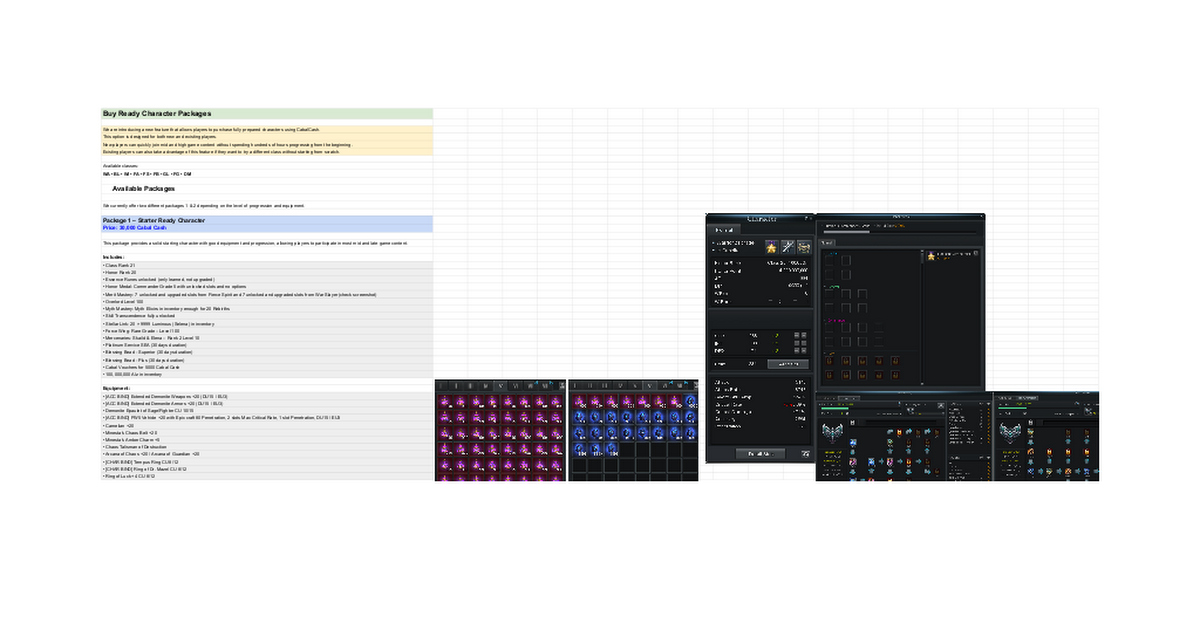This screenshot has height=630, width=1200.
Task: Click the wand icon in Character window
Action: click(788, 247)
